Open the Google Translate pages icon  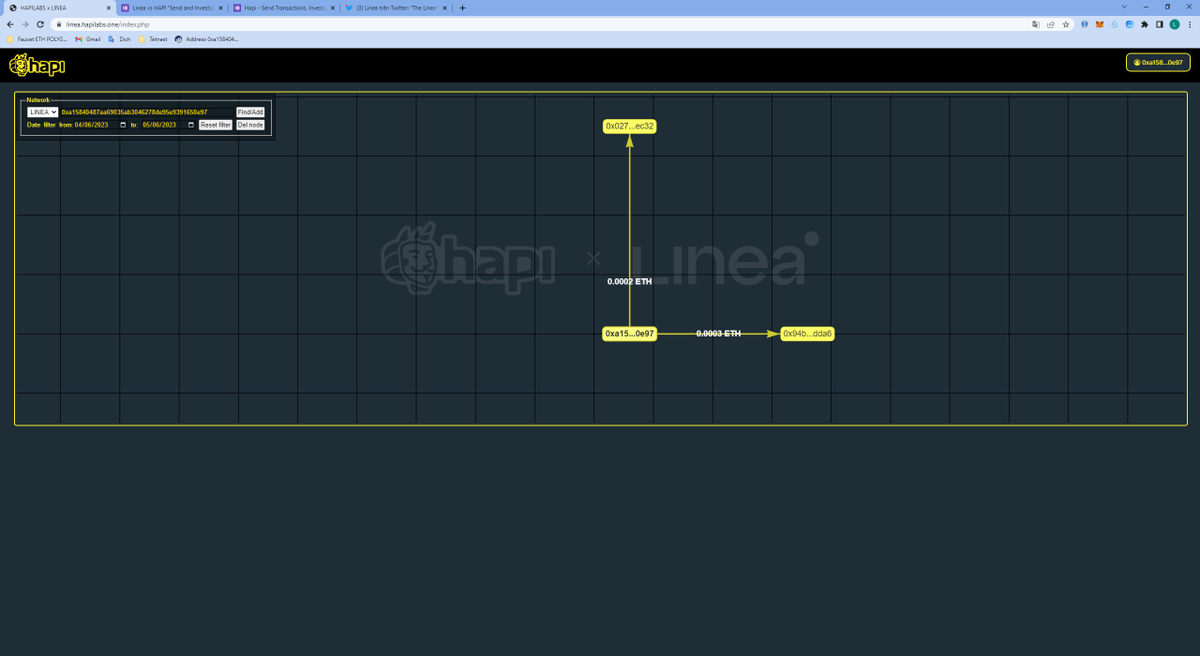click(x=1037, y=24)
